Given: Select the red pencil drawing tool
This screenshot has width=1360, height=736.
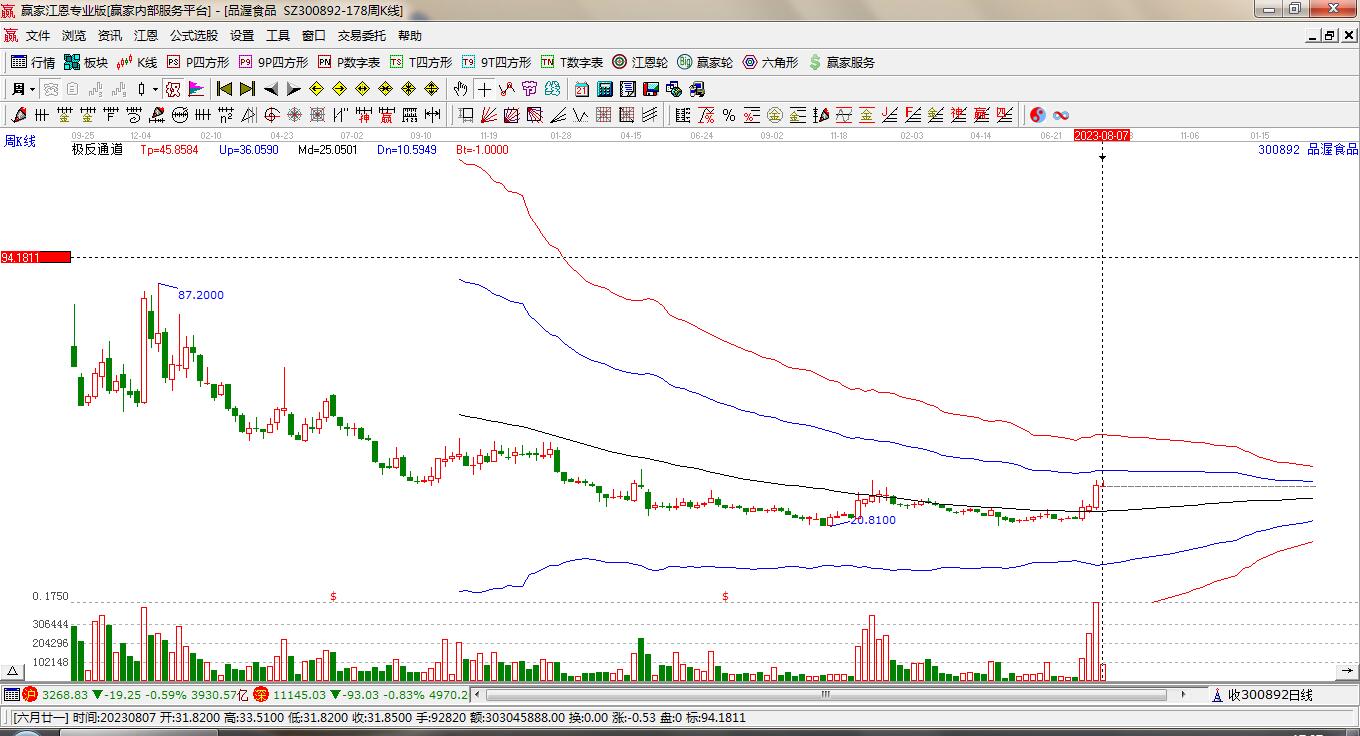Looking at the screenshot, I should (x=19, y=115).
